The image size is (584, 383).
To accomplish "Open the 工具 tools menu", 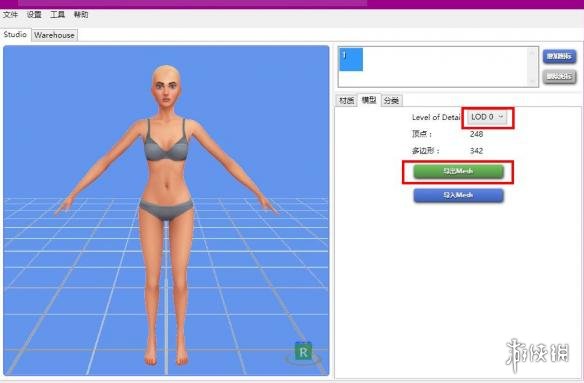I will 58,15.
